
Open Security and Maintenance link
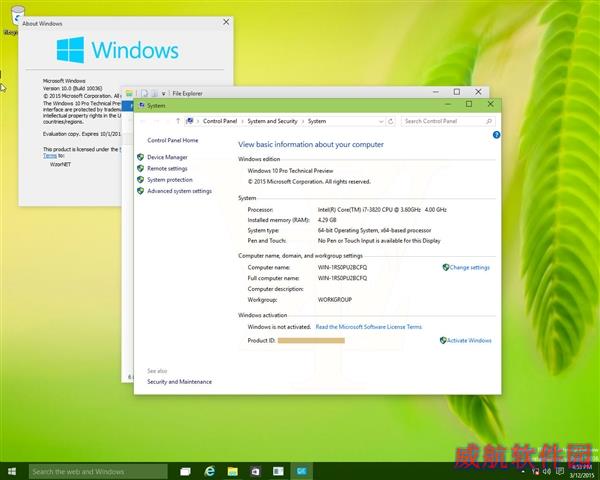click(x=179, y=382)
